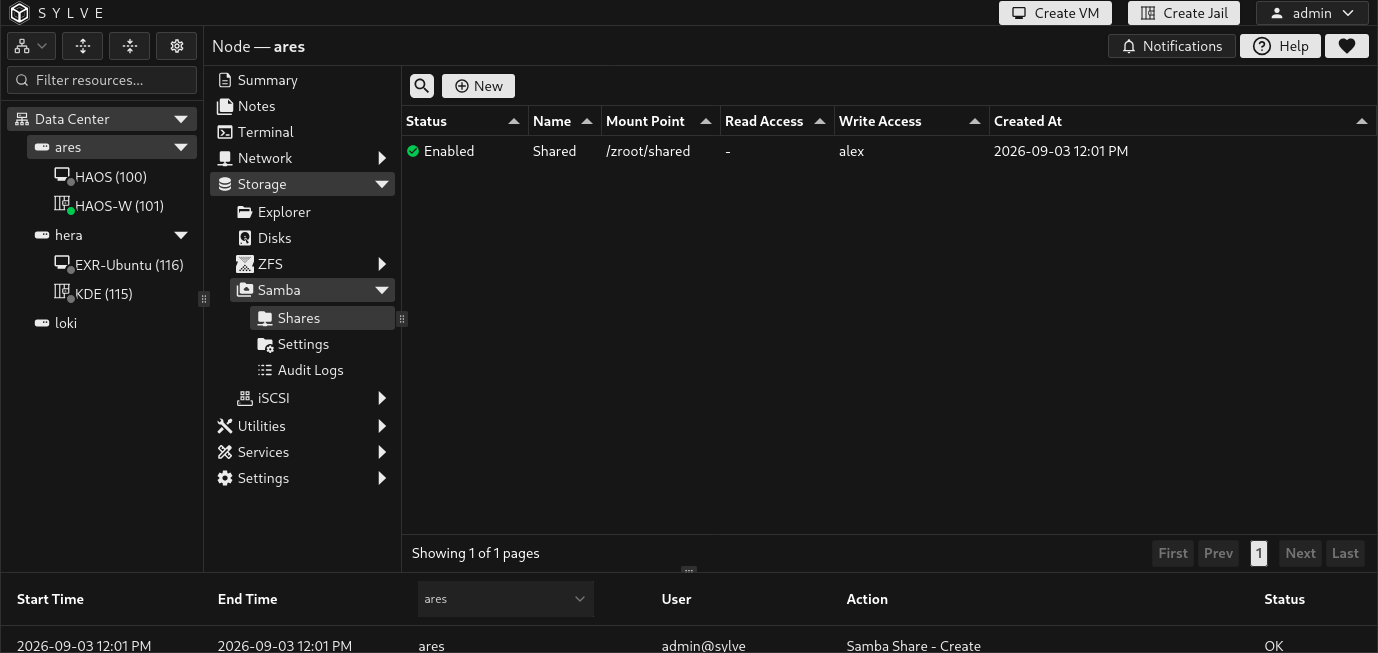1378x653 pixels.
Task: Click the Storage database icon
Action: [x=225, y=184]
